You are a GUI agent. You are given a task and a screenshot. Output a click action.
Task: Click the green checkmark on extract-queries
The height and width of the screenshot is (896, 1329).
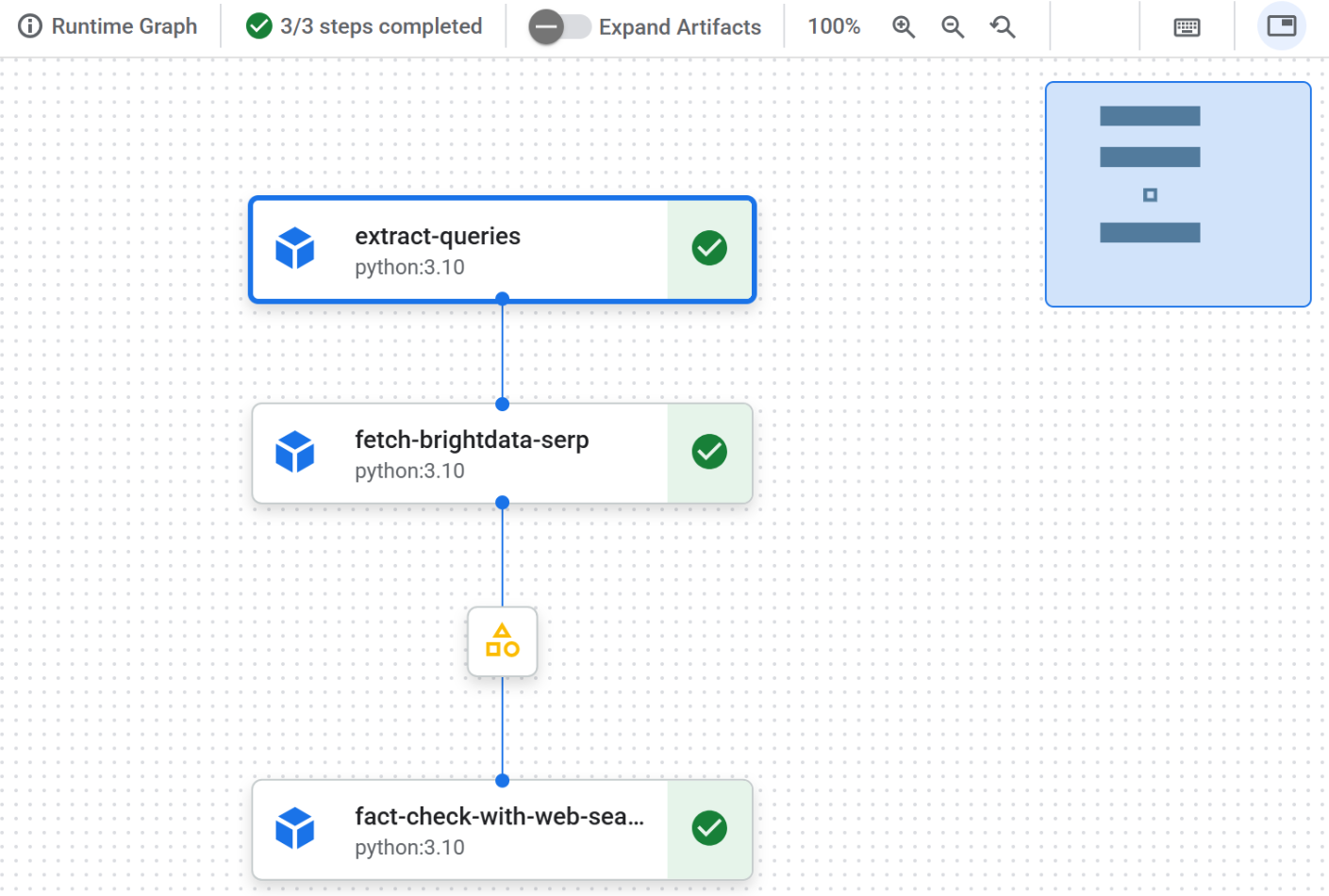pyautogui.click(x=708, y=248)
